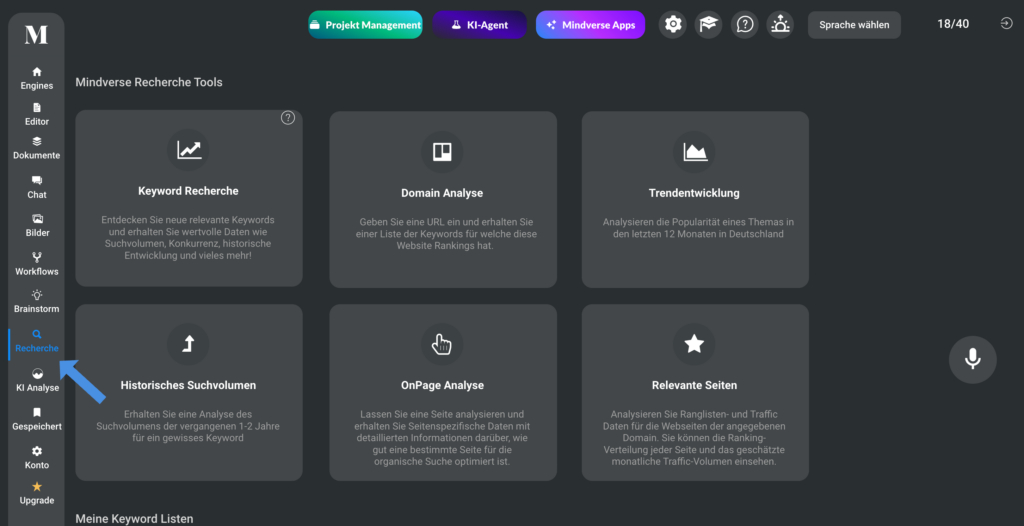
Task: Open settings gear in top bar
Action: click(673, 25)
